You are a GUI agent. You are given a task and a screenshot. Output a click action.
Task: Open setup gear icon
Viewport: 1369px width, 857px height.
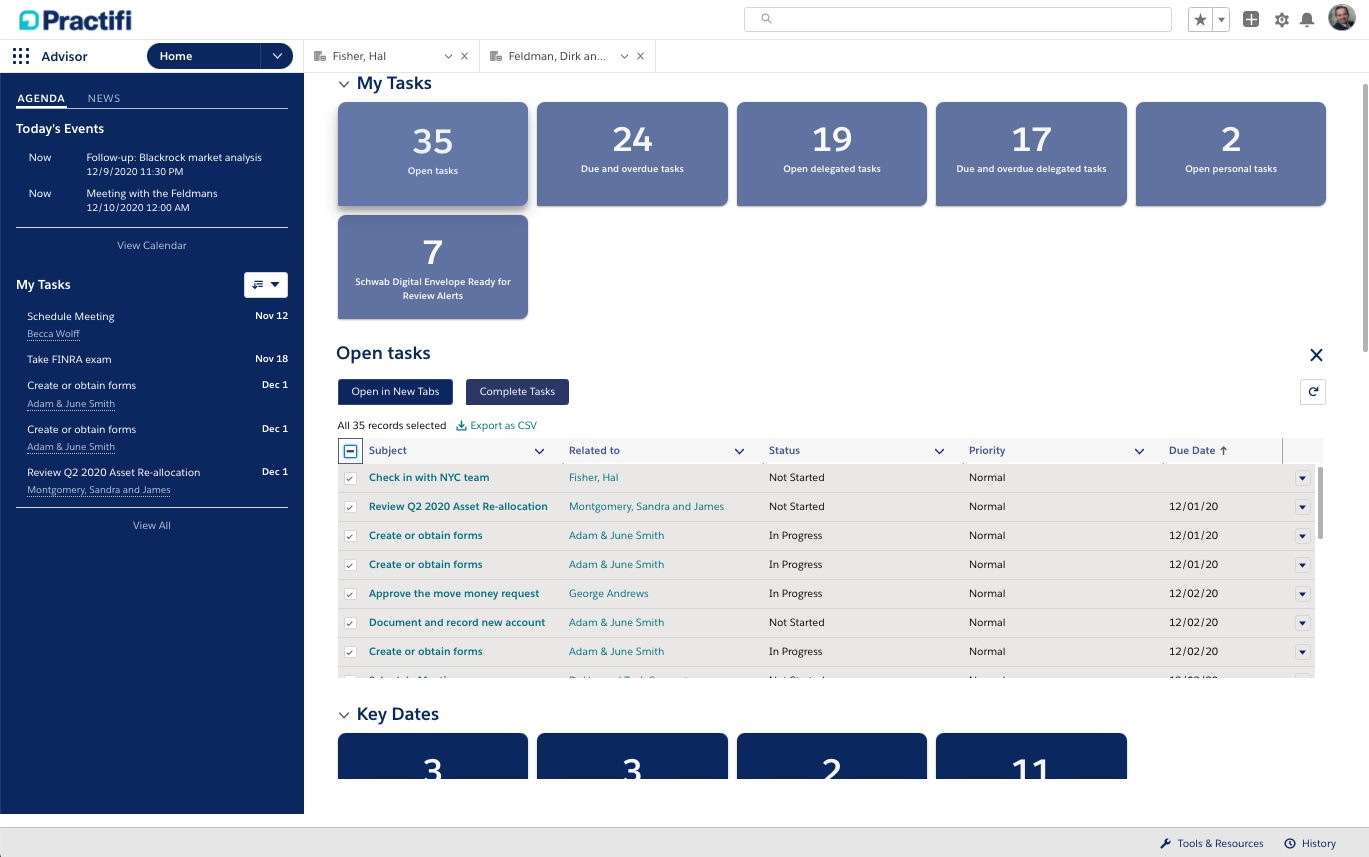[x=1281, y=20]
